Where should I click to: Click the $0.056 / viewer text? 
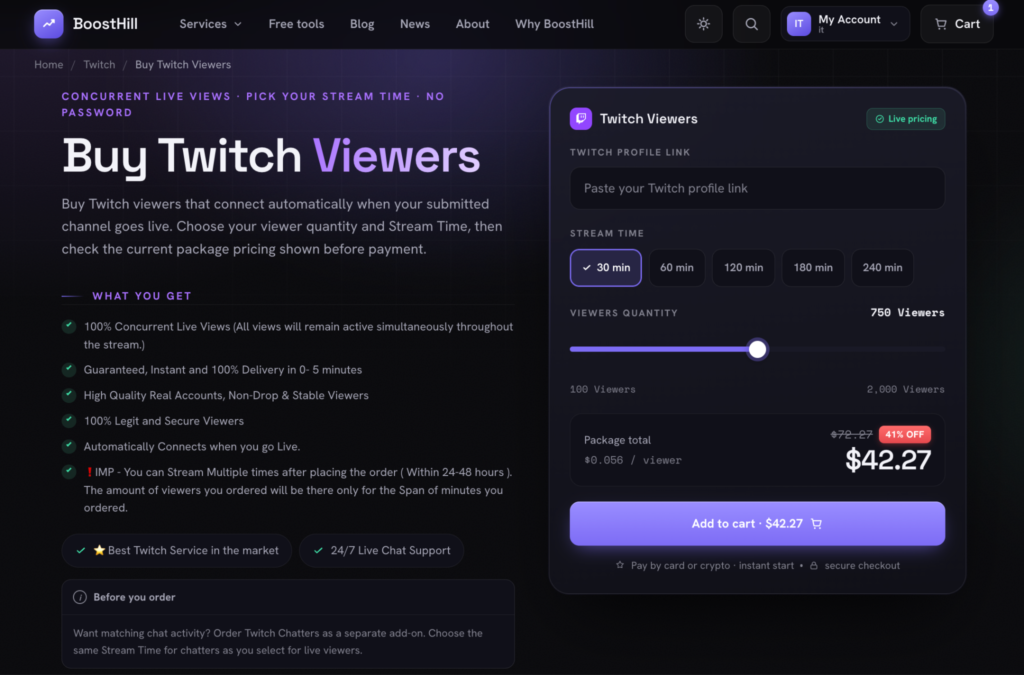pos(633,460)
